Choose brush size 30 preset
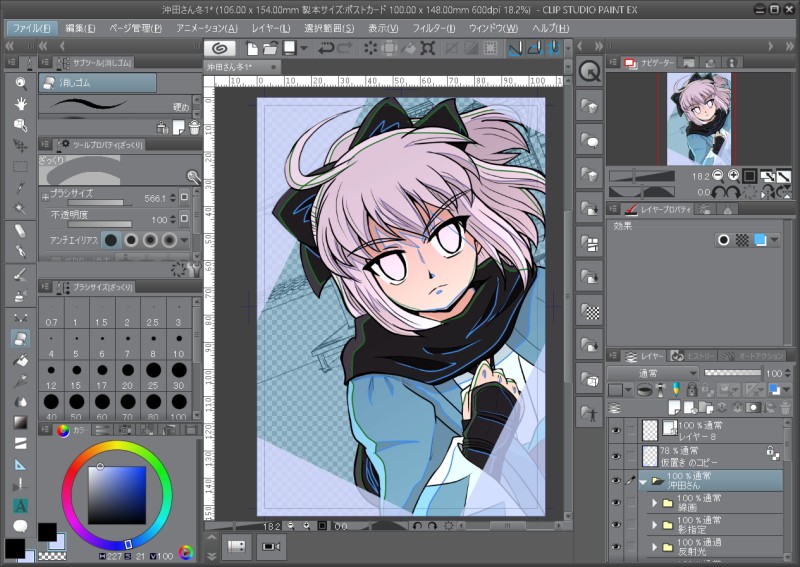 [179, 376]
